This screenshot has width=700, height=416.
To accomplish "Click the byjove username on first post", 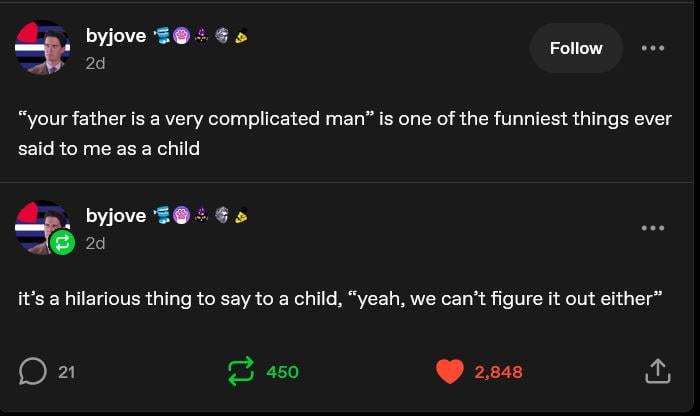I will (115, 36).
